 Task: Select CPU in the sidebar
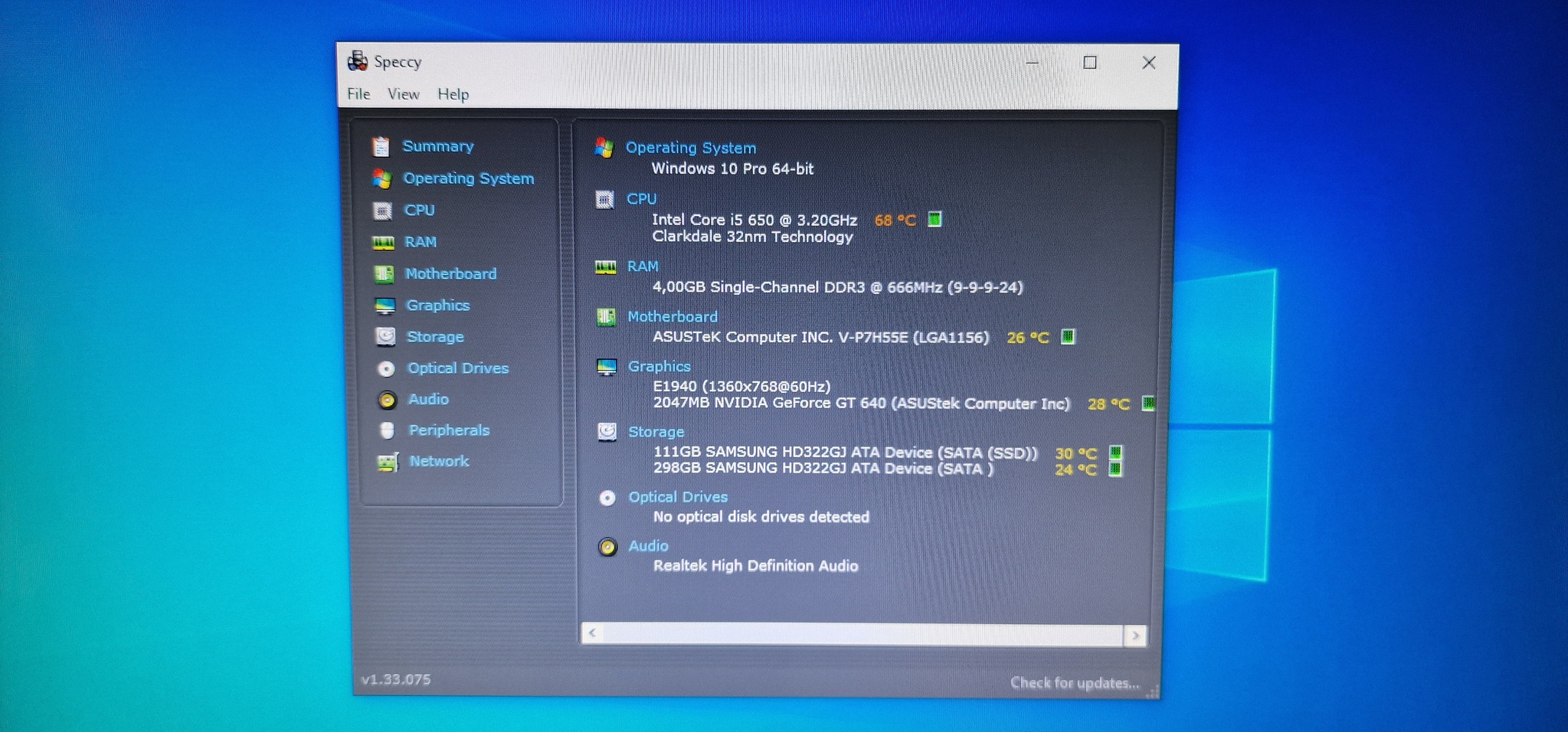click(420, 211)
